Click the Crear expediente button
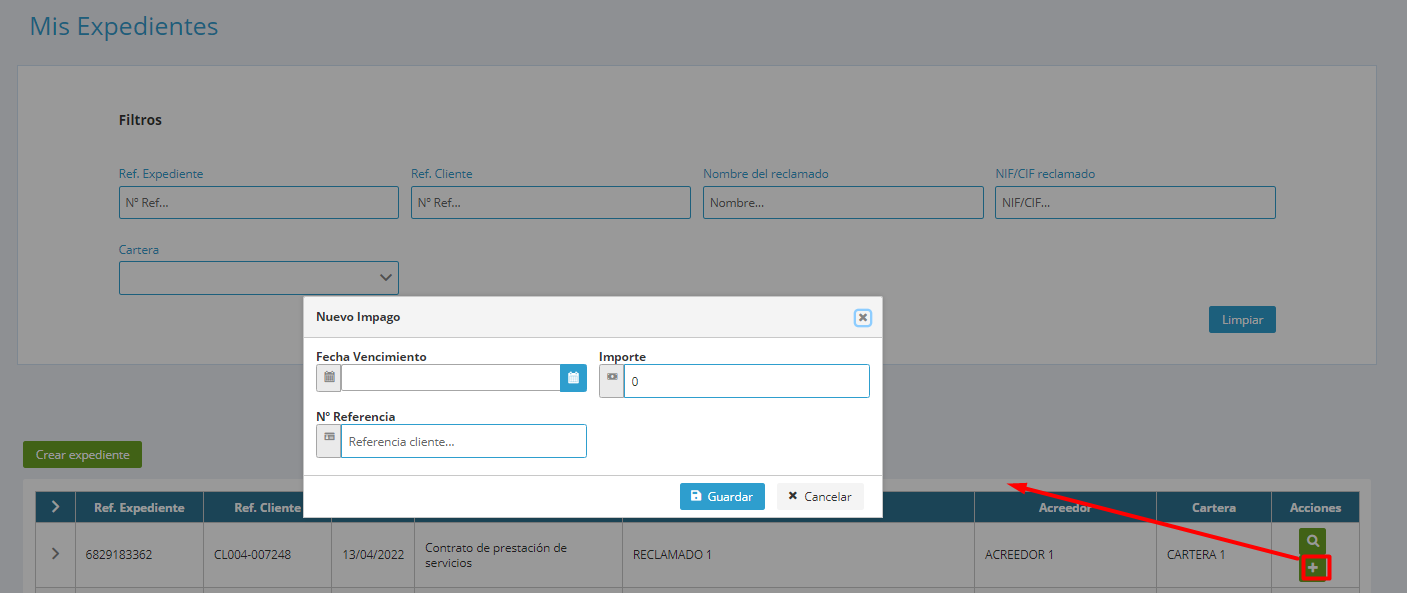This screenshot has width=1407, height=593. pyautogui.click(x=83, y=455)
